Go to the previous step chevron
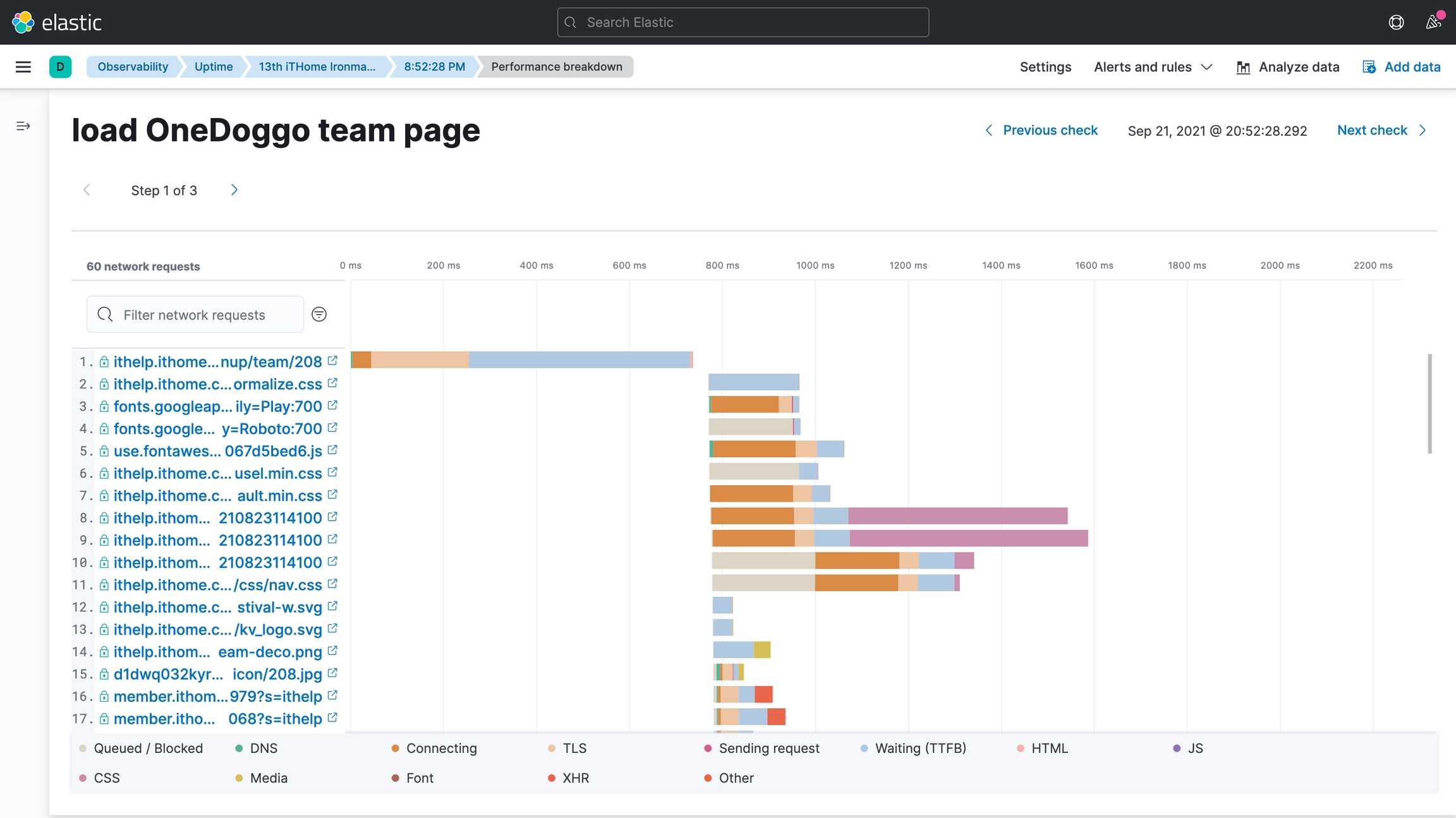Screen dimensions: 1456x818 tap(87, 190)
